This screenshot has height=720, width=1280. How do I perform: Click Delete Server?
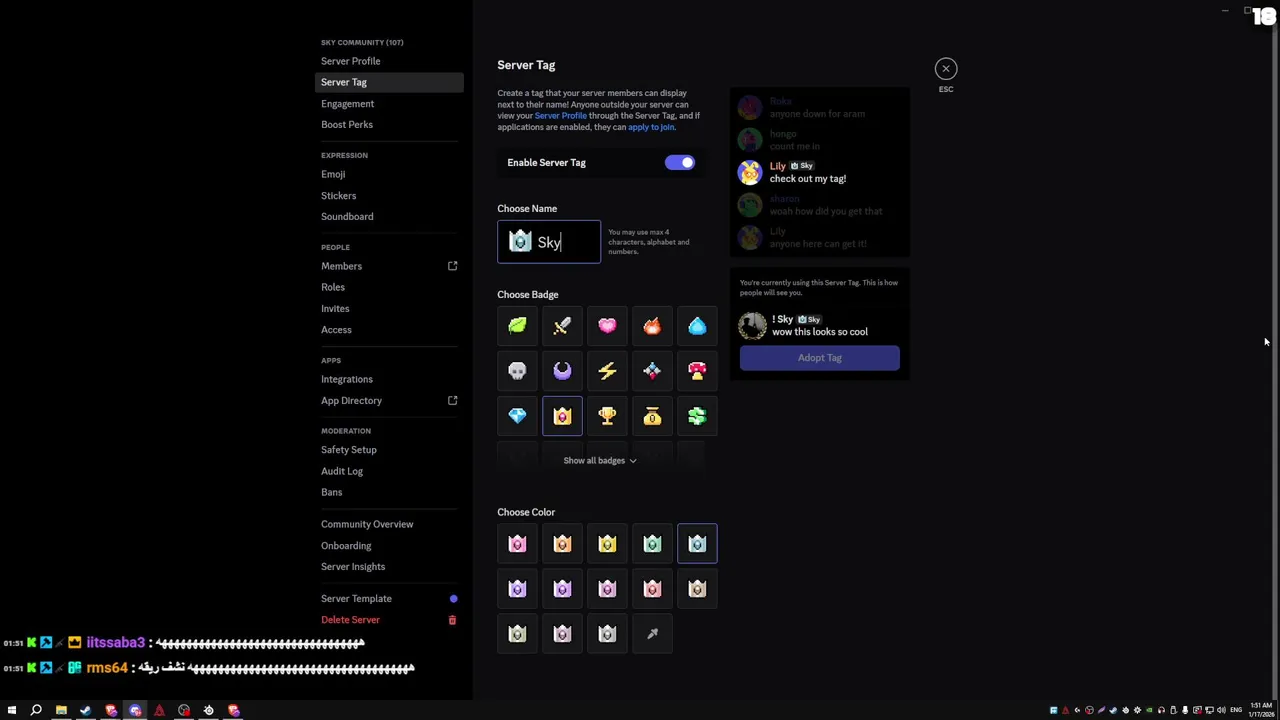(x=389, y=620)
